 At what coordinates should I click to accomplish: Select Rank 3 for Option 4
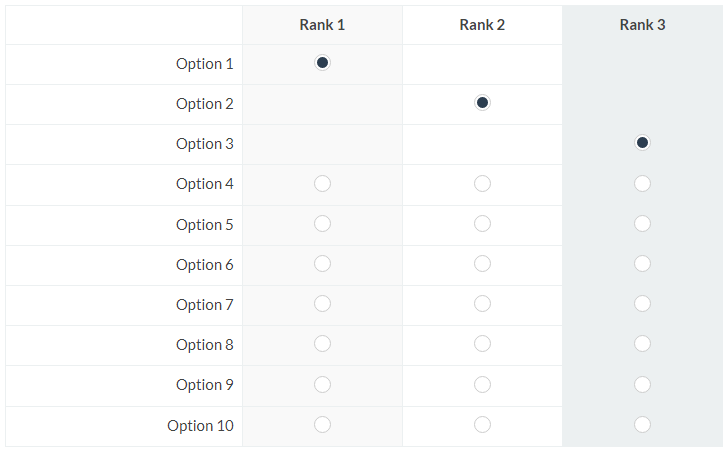(643, 184)
